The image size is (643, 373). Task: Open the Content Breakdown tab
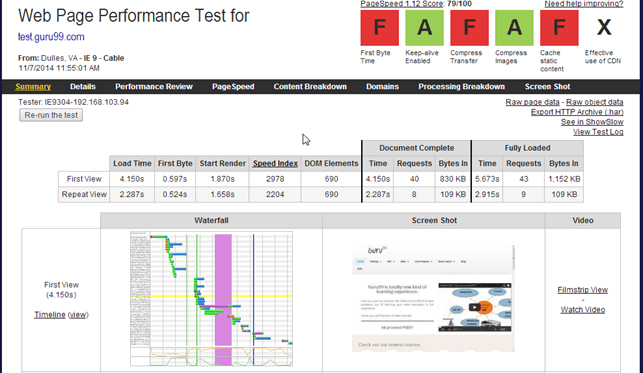[x=310, y=86]
